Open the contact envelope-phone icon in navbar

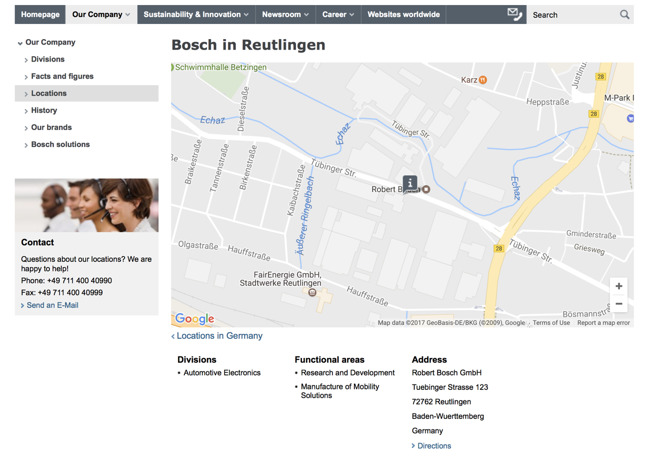point(515,14)
